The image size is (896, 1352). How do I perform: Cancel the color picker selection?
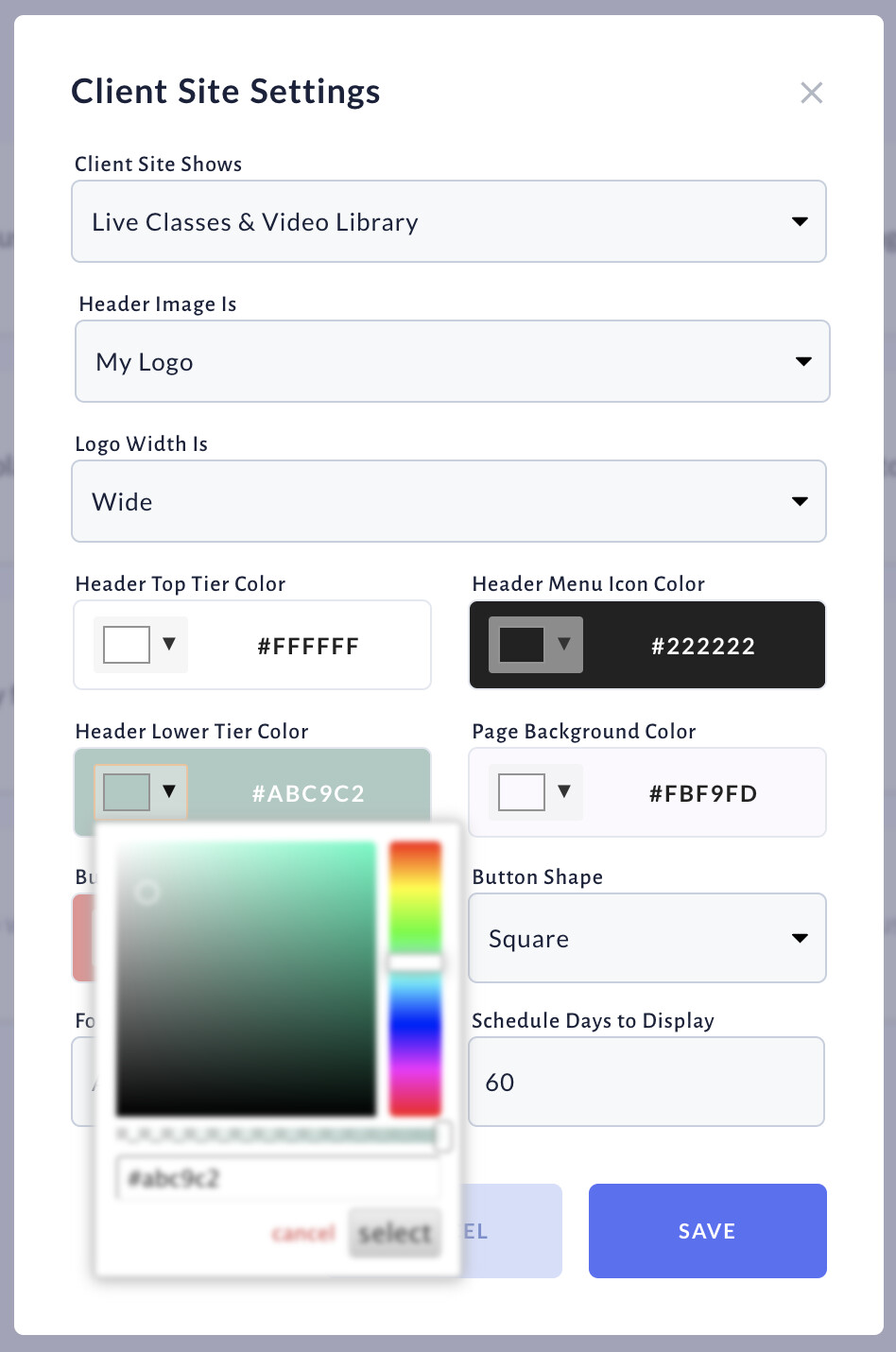[303, 1233]
